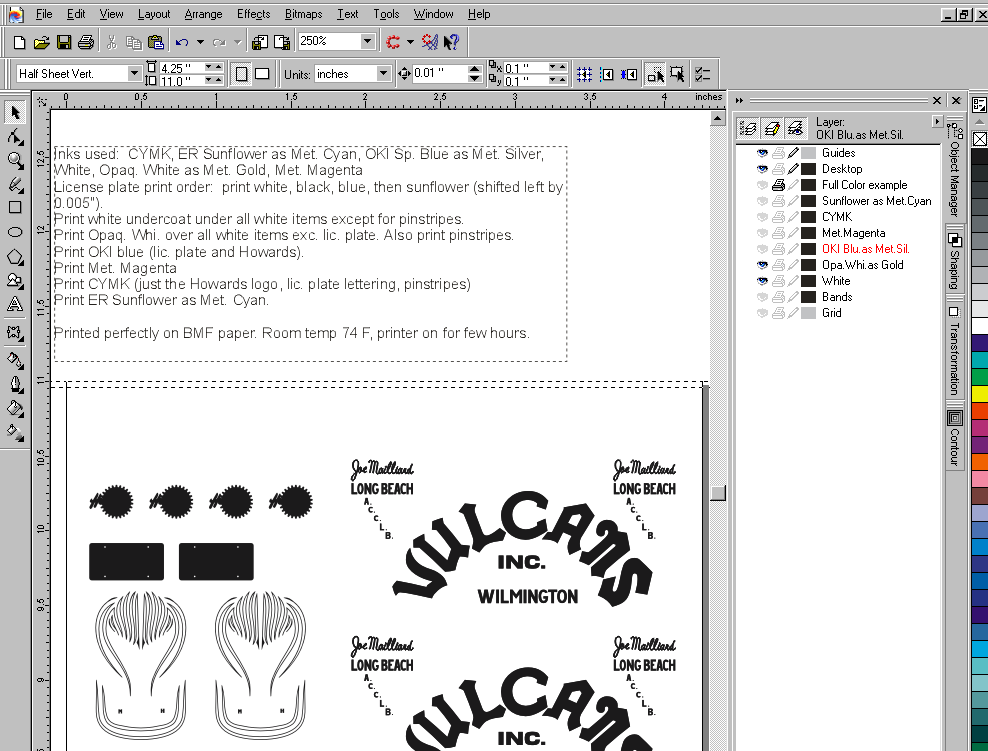Click the Import icon
The width and height of the screenshot is (988, 751).
tap(260, 42)
